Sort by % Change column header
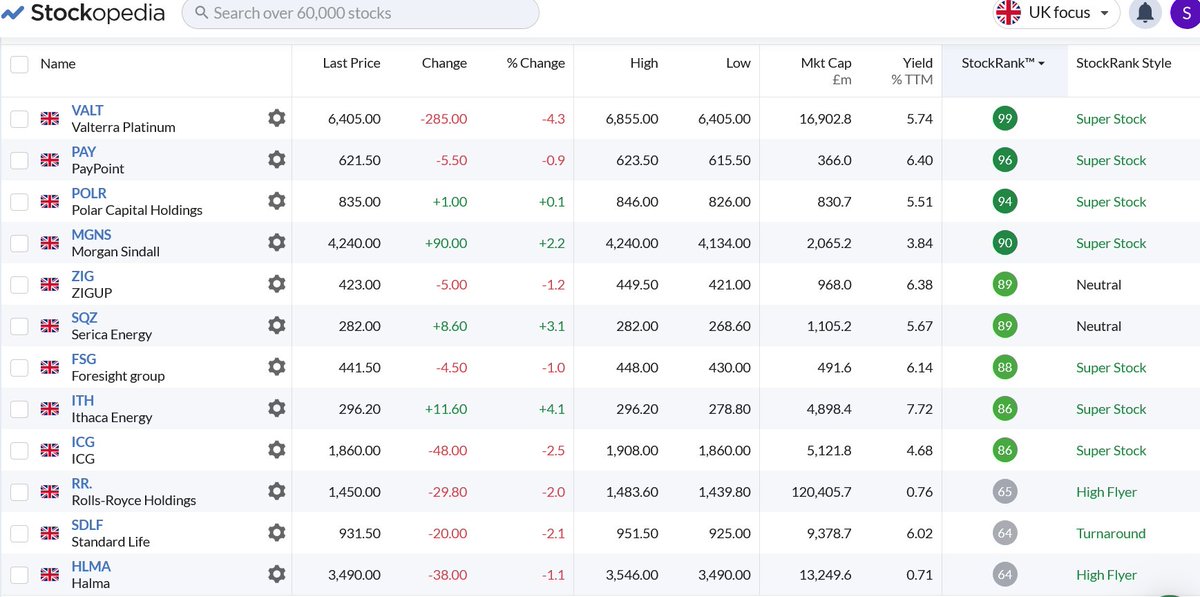This screenshot has width=1200, height=597. click(x=535, y=63)
